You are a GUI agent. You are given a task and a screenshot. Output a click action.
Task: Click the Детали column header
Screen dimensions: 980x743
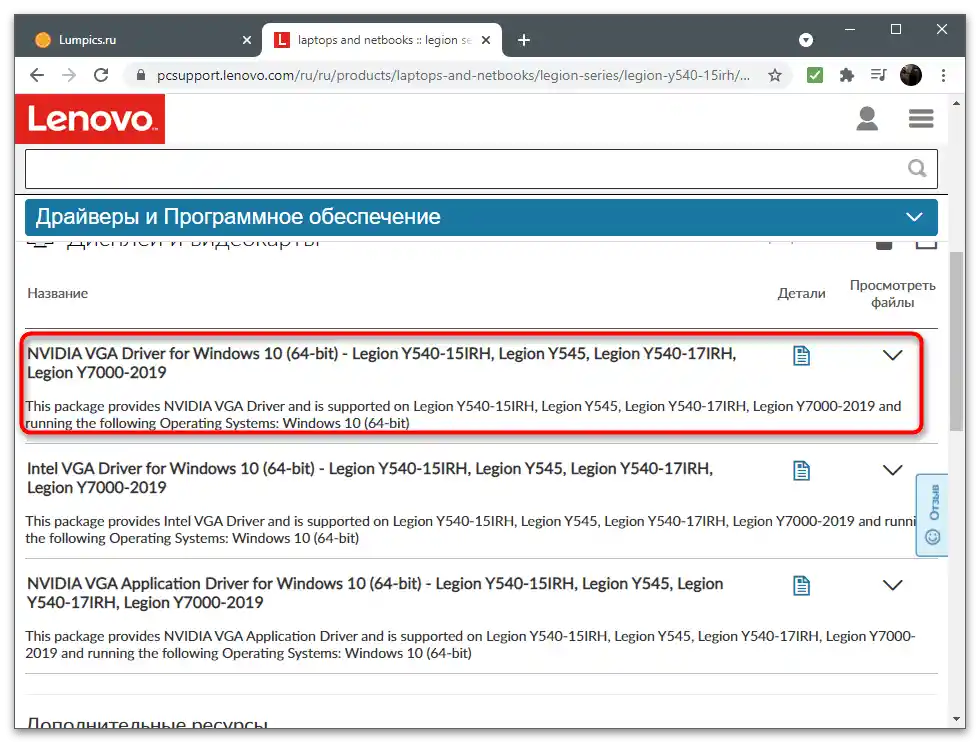point(801,293)
